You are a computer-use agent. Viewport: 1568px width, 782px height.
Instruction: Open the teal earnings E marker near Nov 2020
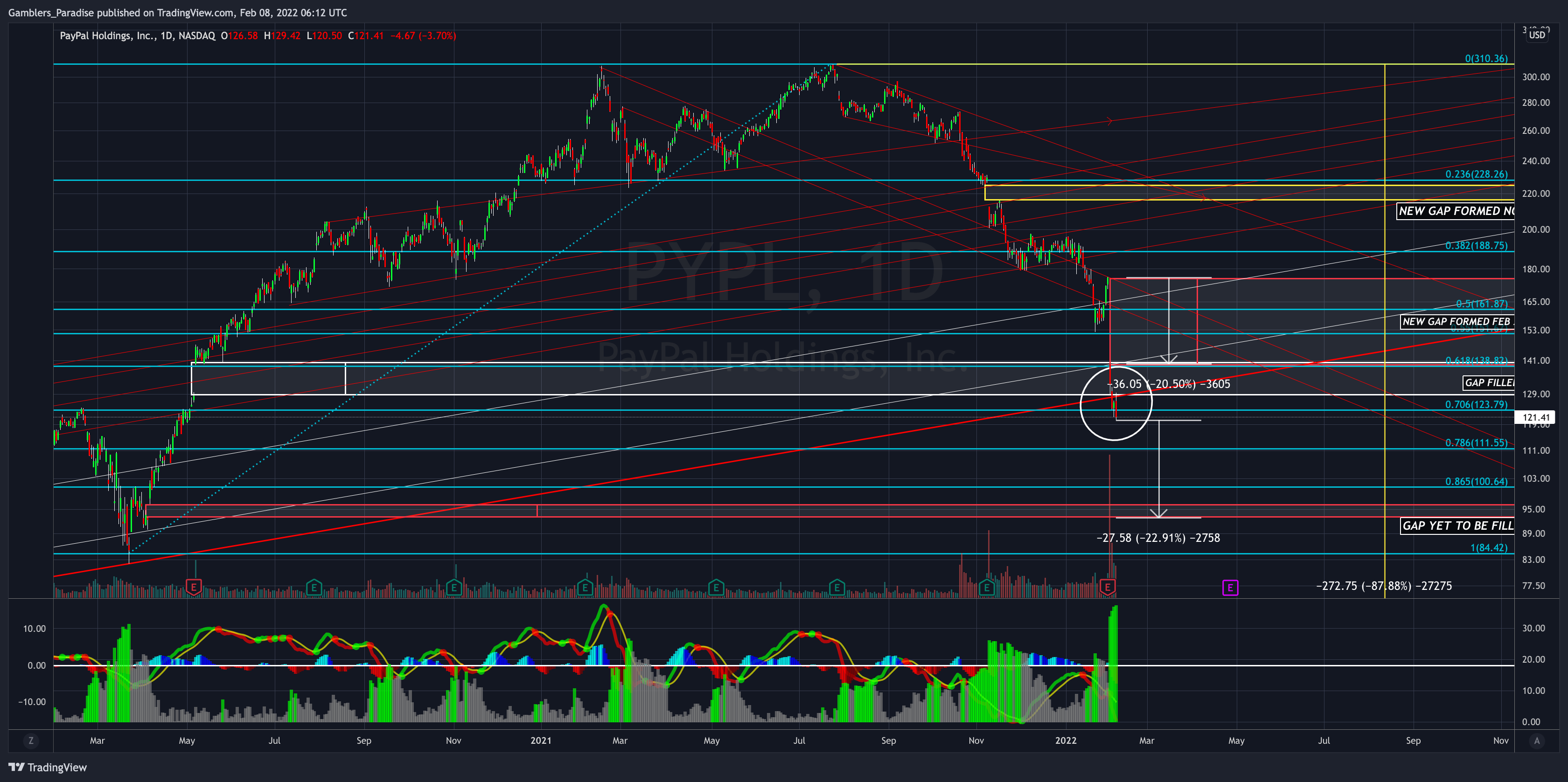[453, 587]
